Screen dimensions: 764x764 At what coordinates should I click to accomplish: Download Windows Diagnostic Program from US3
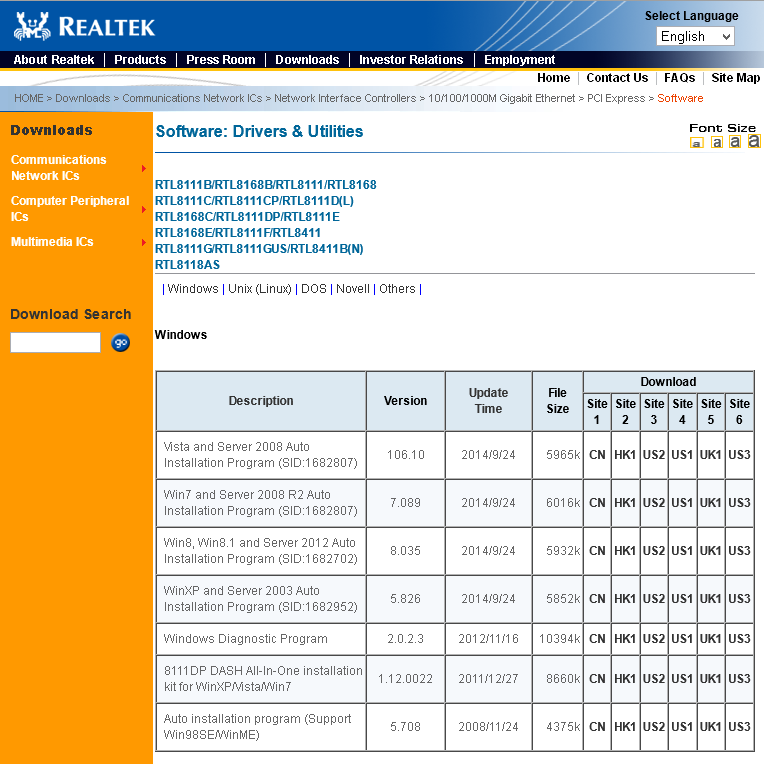(739, 639)
